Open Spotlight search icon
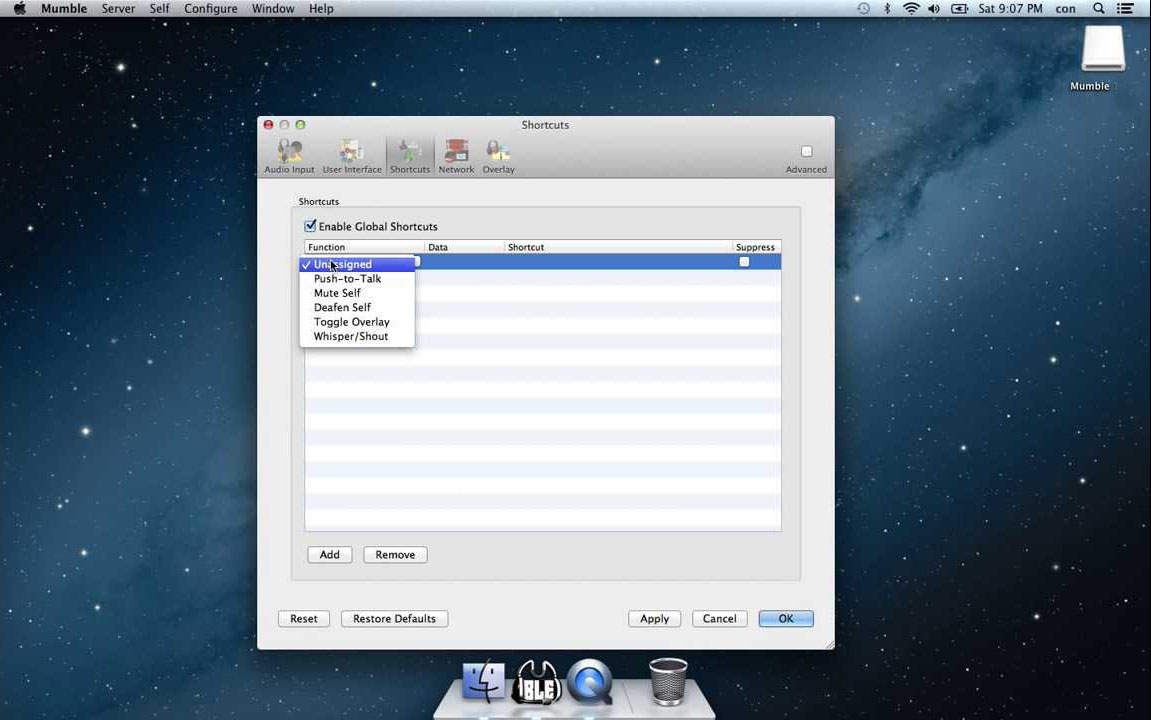This screenshot has width=1151, height=720. pyautogui.click(x=1098, y=9)
